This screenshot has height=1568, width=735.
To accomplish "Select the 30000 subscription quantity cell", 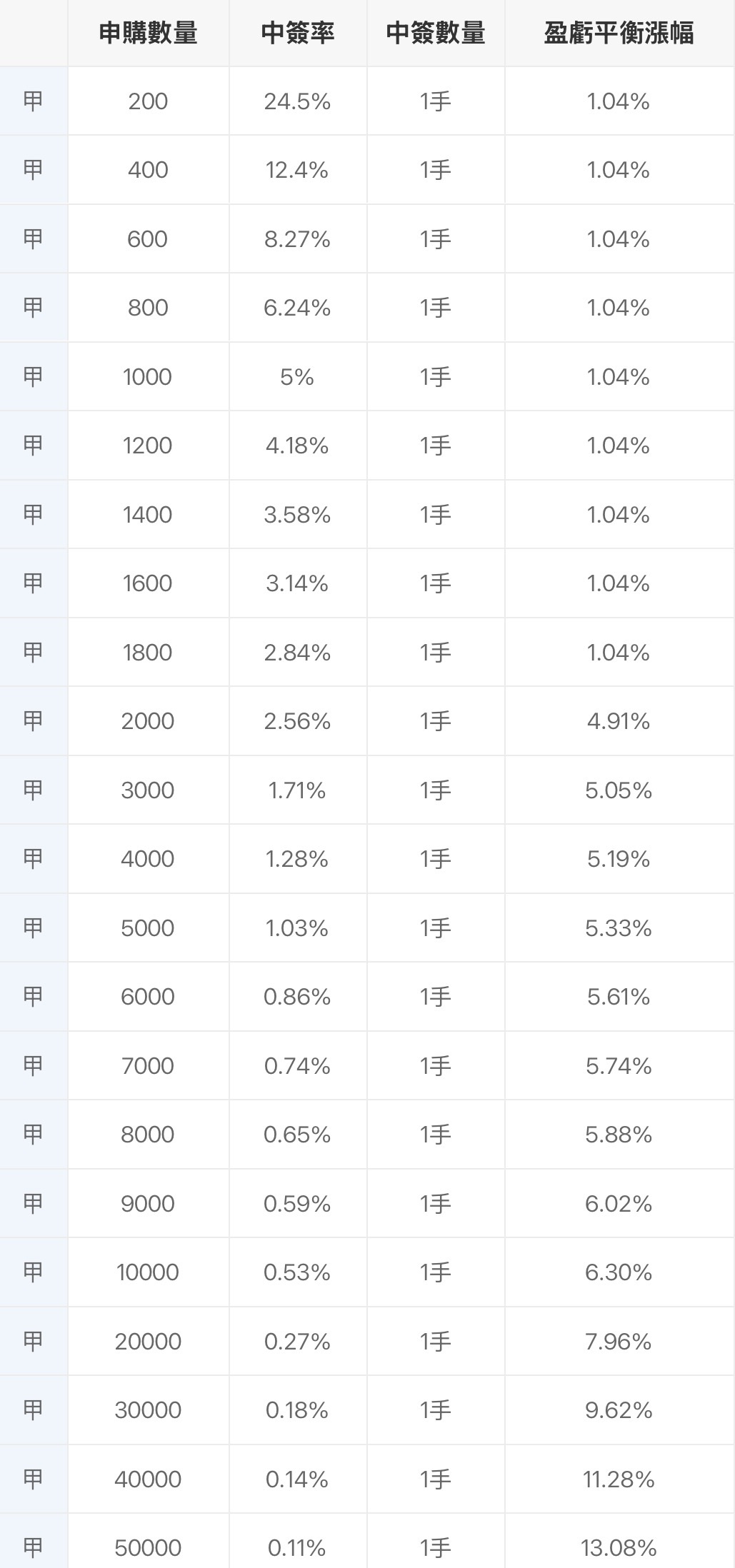I will [x=149, y=1409].
